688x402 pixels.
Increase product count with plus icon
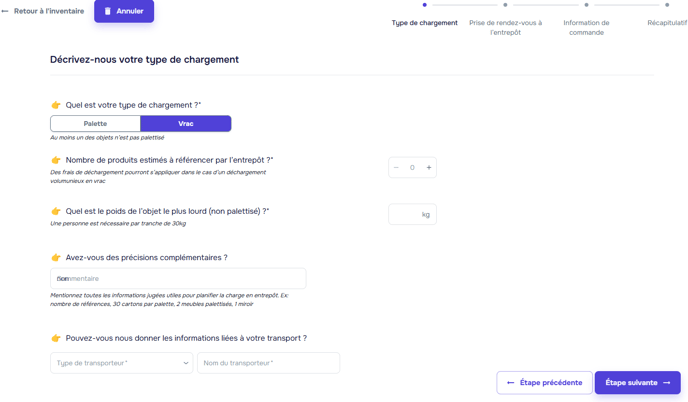tap(429, 168)
